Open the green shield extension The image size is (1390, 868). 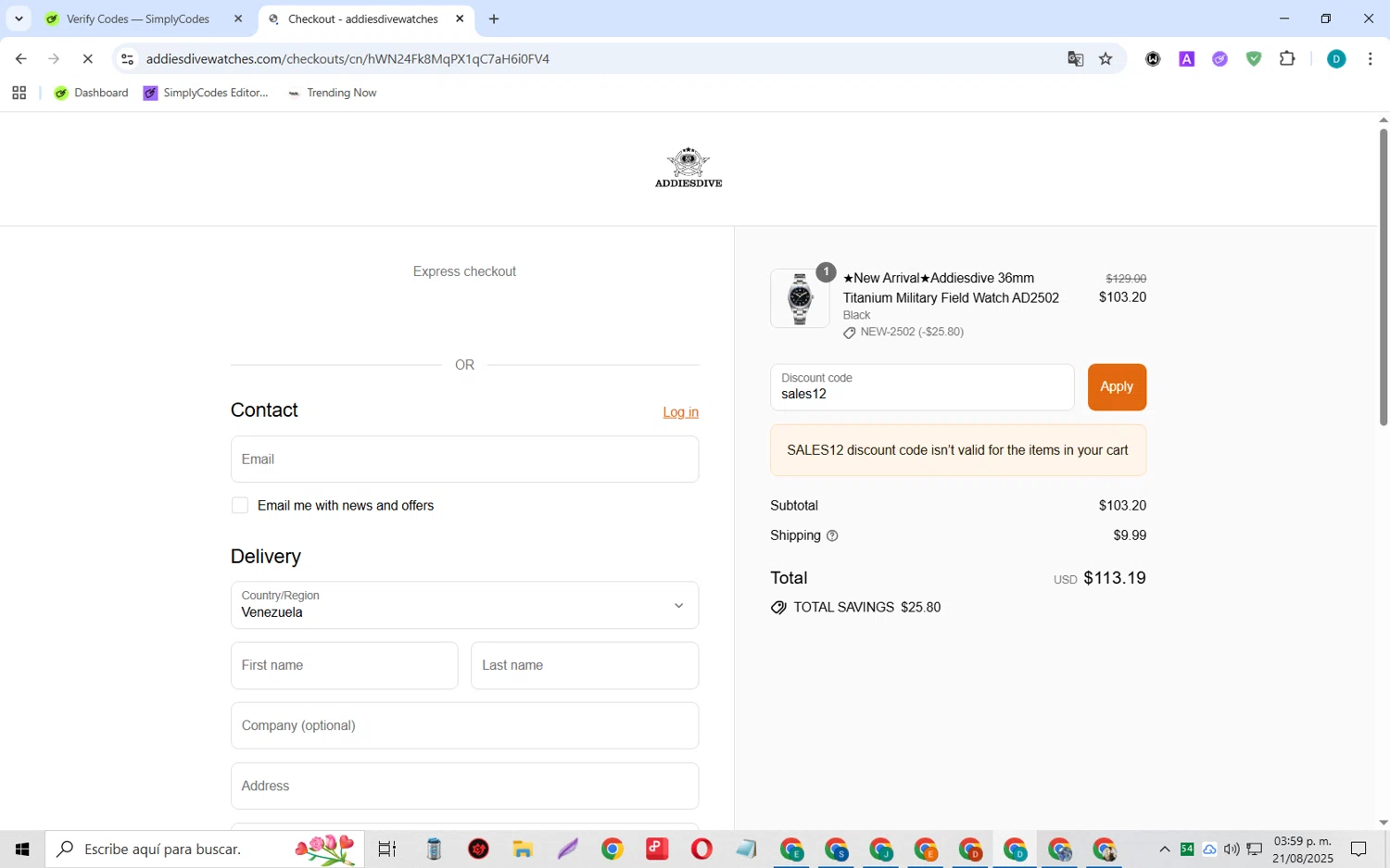1254,58
